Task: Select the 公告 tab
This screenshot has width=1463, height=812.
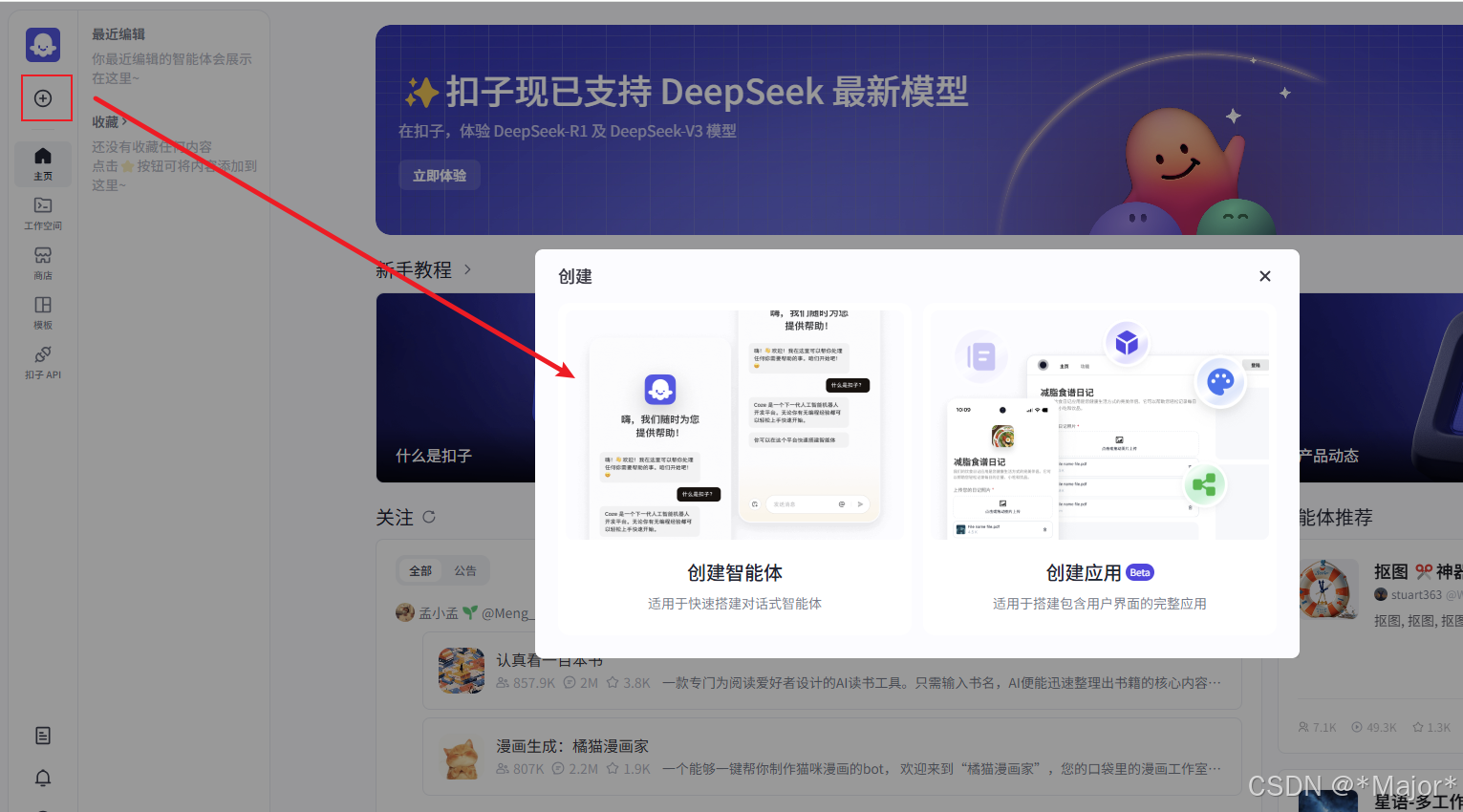Action: 465,570
